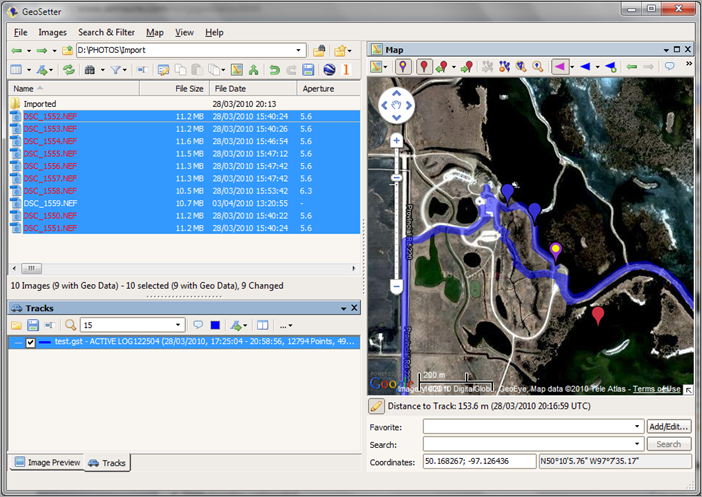The width and height of the screenshot is (702, 497).
Task: Uncheck the test.gst track checkbox
Action: point(29,343)
